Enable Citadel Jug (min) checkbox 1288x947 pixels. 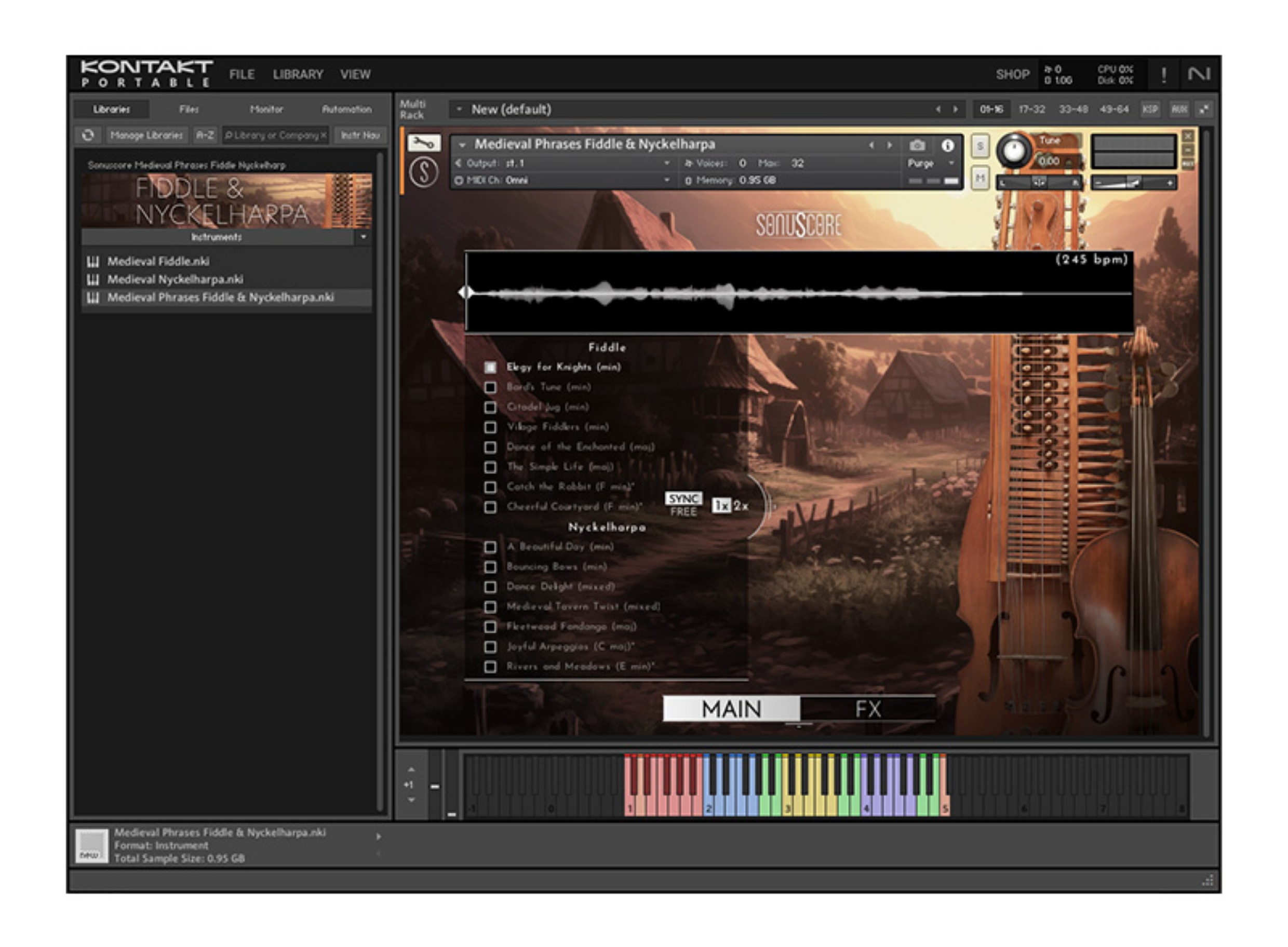[490, 408]
